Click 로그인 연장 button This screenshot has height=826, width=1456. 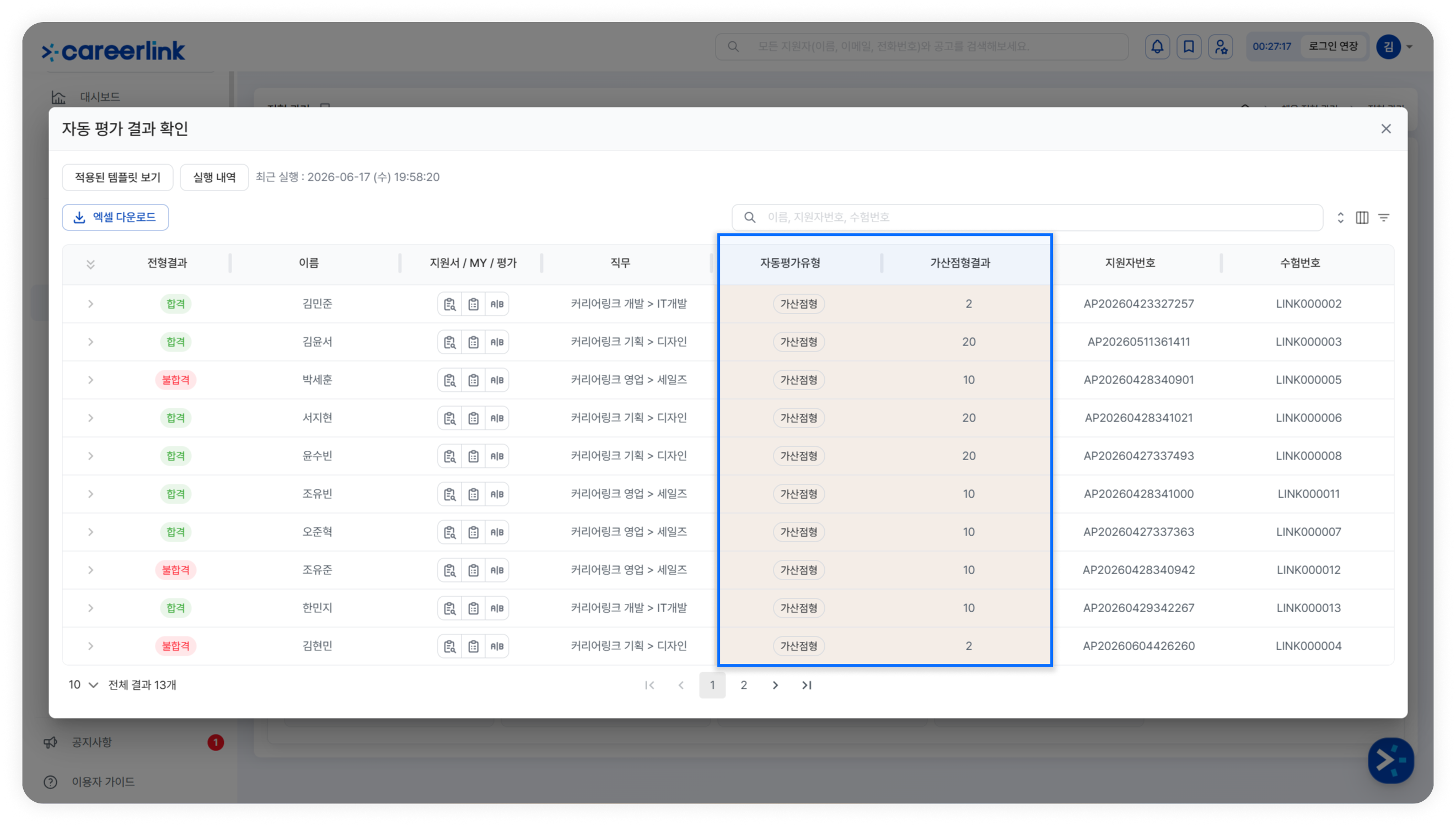click(x=1333, y=46)
